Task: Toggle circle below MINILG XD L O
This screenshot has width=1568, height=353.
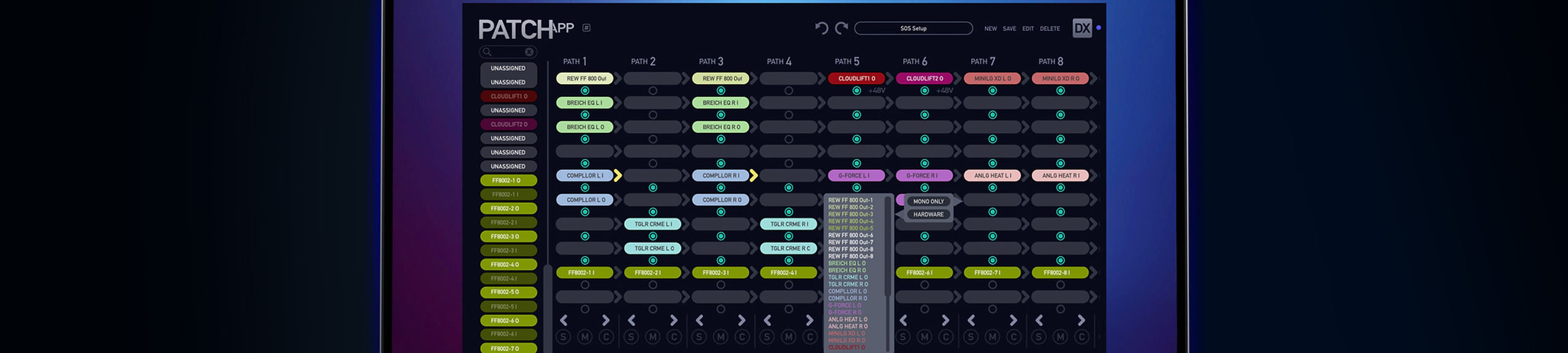Action: click(993, 91)
